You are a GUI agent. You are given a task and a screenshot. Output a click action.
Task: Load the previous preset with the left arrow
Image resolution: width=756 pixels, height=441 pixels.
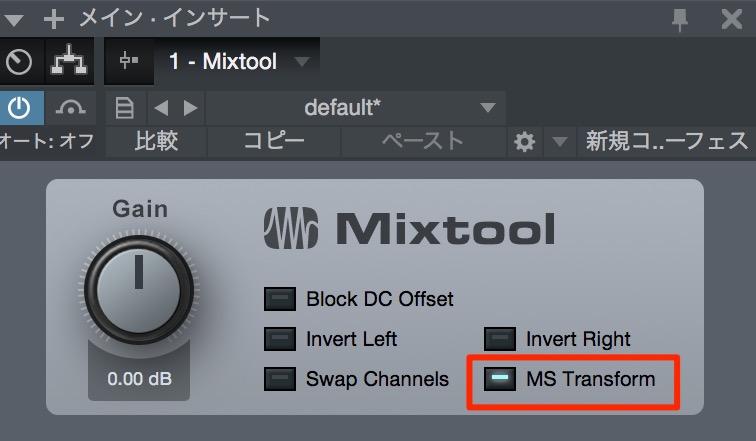[162, 108]
